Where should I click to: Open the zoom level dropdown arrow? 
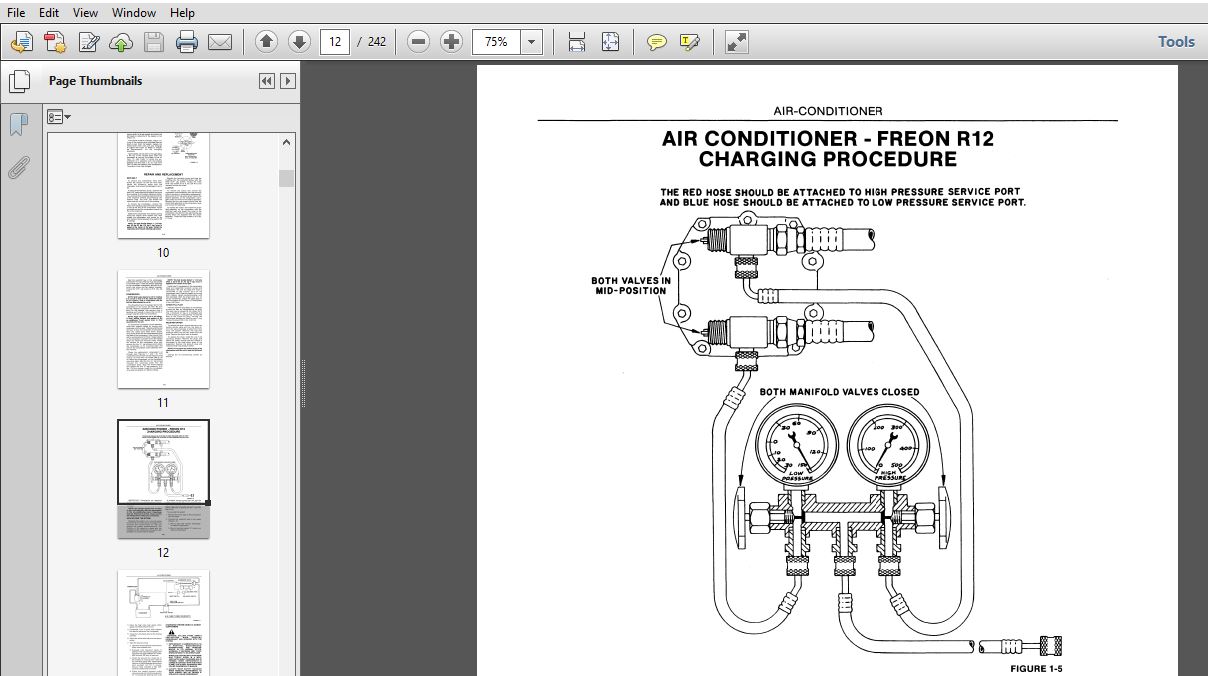pyautogui.click(x=532, y=42)
